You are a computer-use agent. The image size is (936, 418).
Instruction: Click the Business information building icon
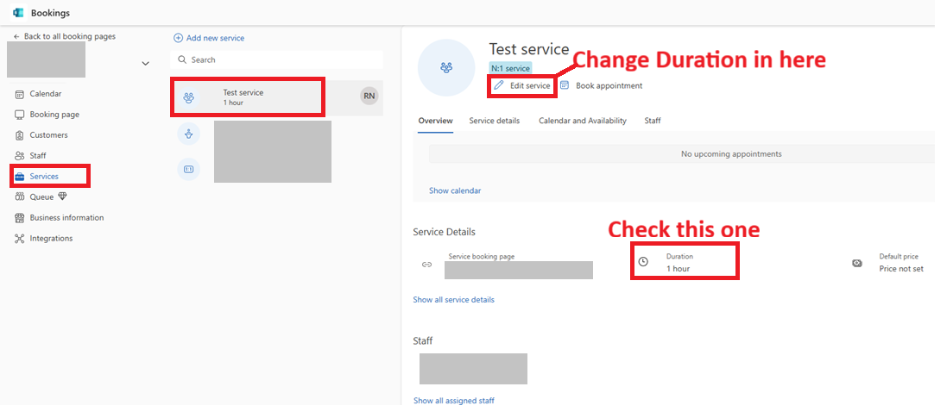pyautogui.click(x=19, y=218)
